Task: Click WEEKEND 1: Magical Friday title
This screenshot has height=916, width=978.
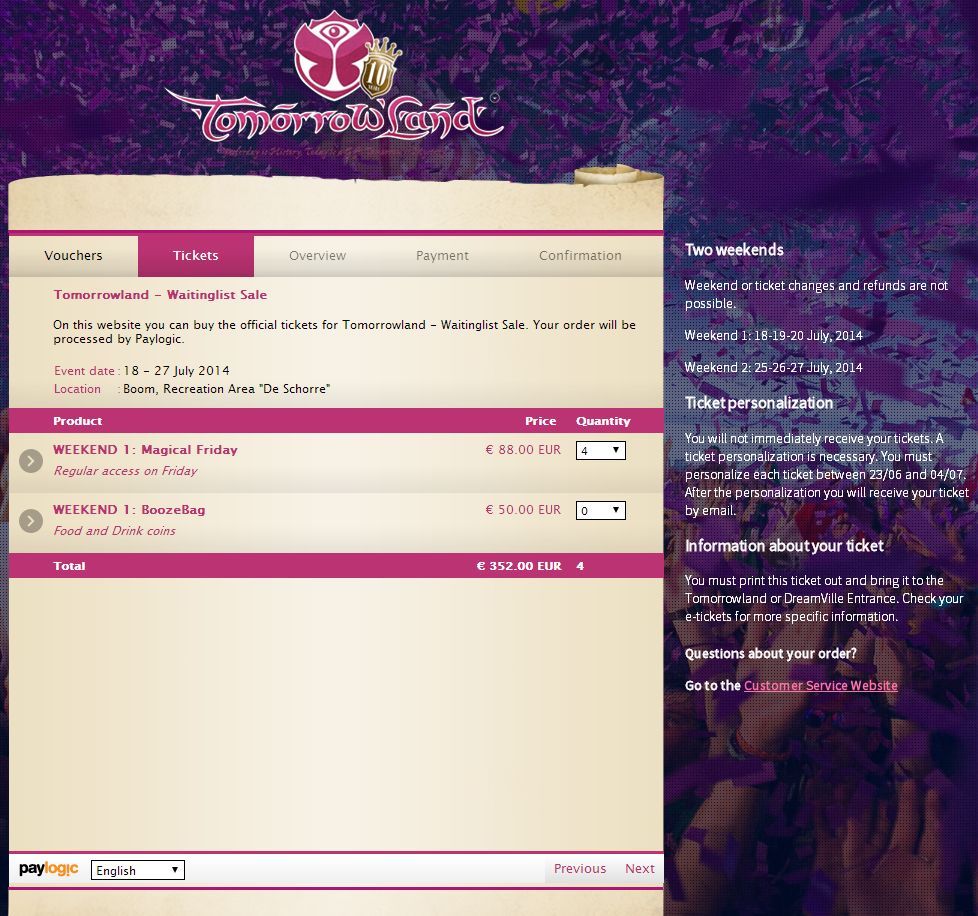Action: 145,450
